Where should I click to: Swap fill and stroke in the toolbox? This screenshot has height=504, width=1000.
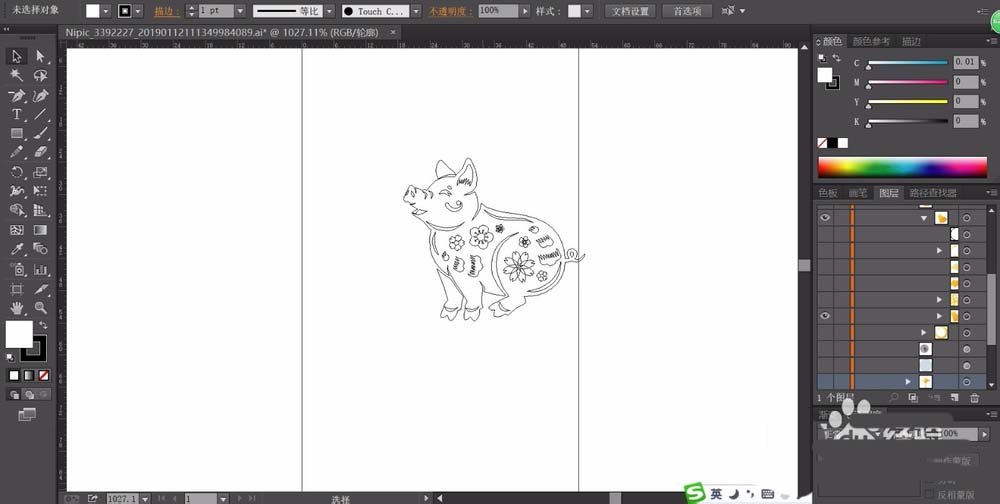43,325
